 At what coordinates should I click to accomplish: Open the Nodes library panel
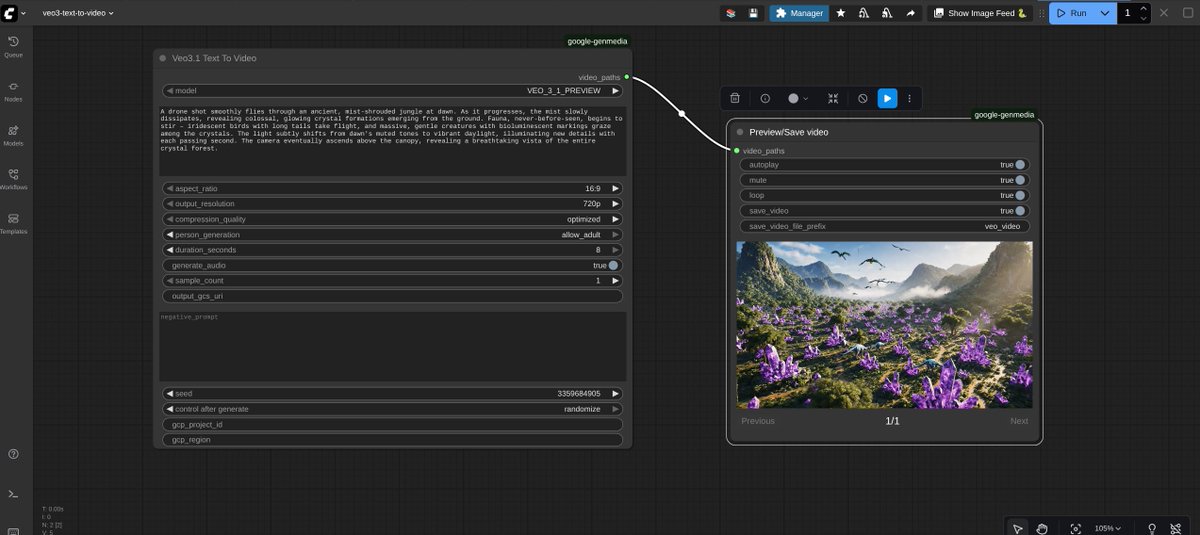tap(14, 91)
